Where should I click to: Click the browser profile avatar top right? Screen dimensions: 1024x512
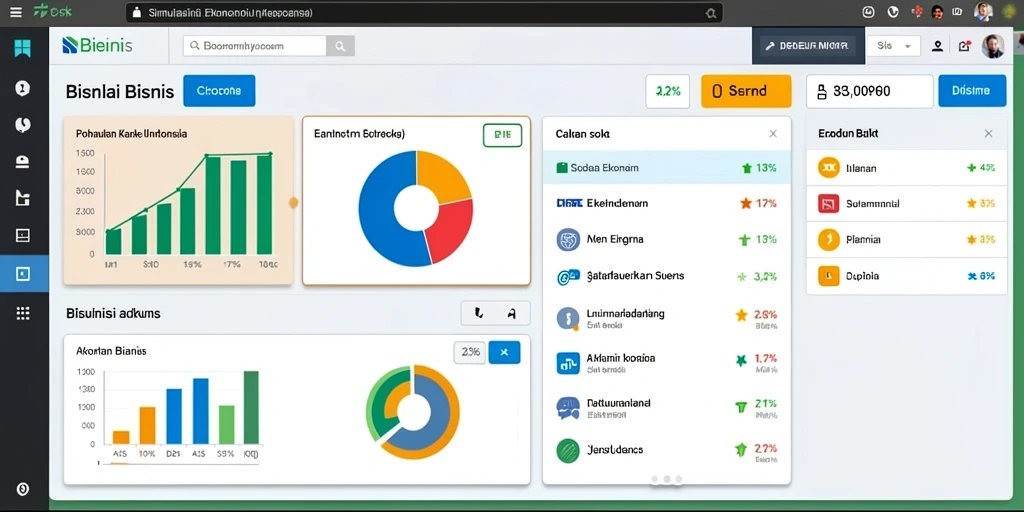pos(983,11)
